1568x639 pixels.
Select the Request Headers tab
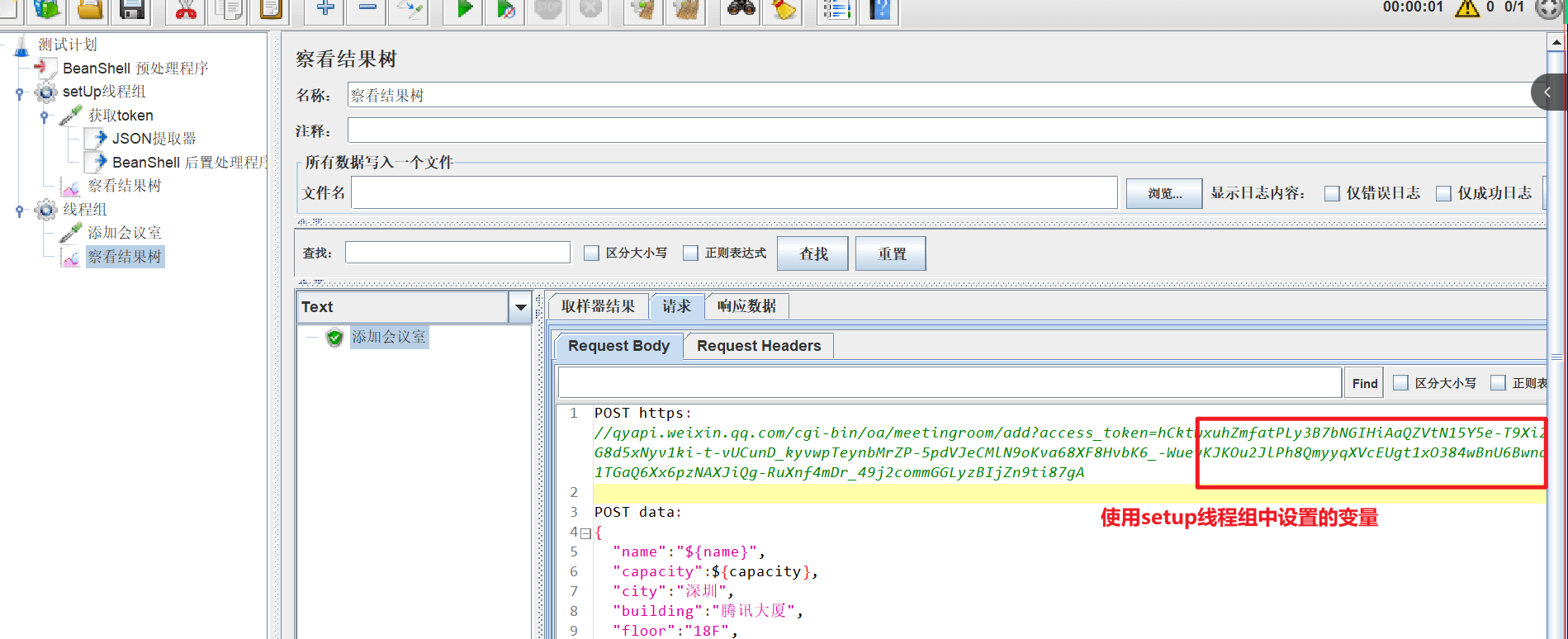(x=759, y=346)
